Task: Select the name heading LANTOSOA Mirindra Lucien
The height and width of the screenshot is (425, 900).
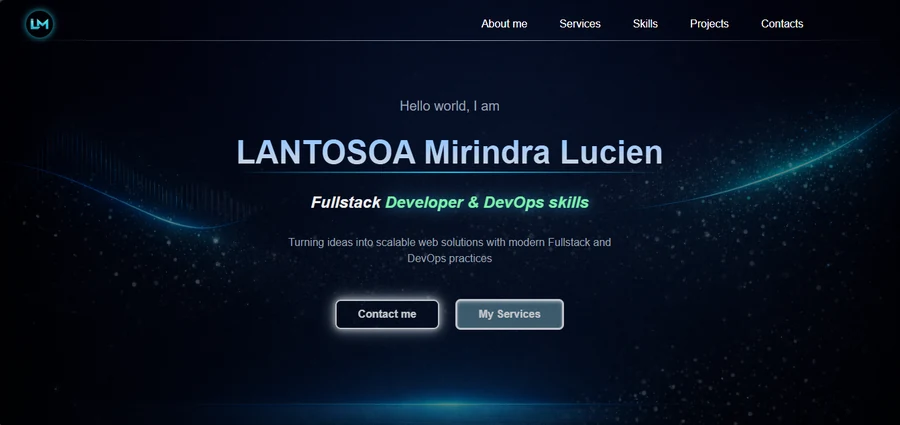Action: pos(449,153)
